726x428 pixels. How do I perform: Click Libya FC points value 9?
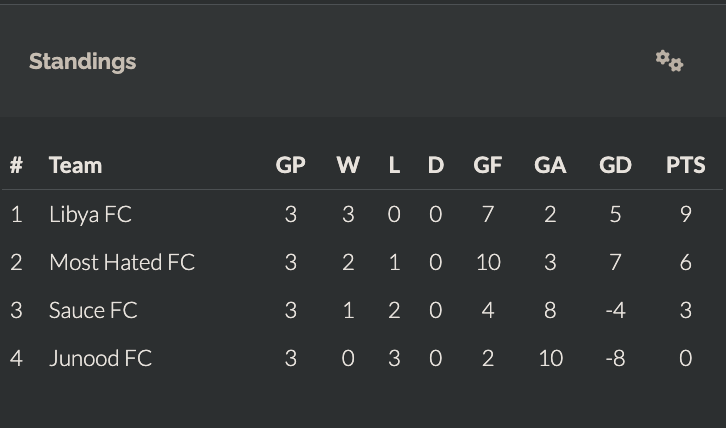pyautogui.click(x=686, y=214)
